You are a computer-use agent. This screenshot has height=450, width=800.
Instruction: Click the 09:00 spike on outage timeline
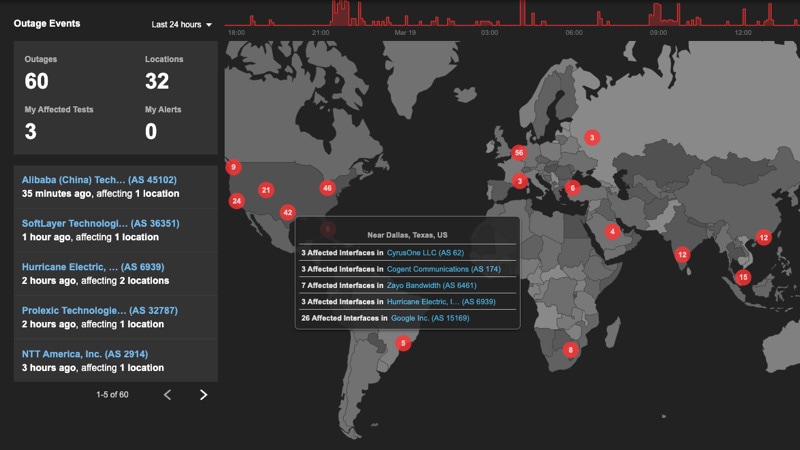tap(657, 15)
